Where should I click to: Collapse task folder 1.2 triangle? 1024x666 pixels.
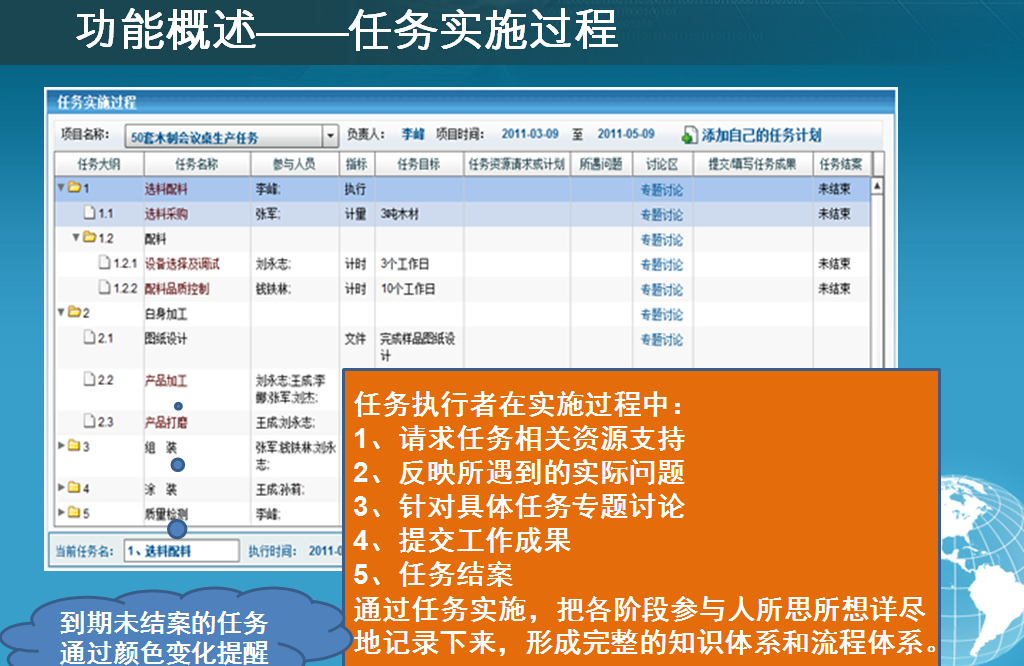76,237
